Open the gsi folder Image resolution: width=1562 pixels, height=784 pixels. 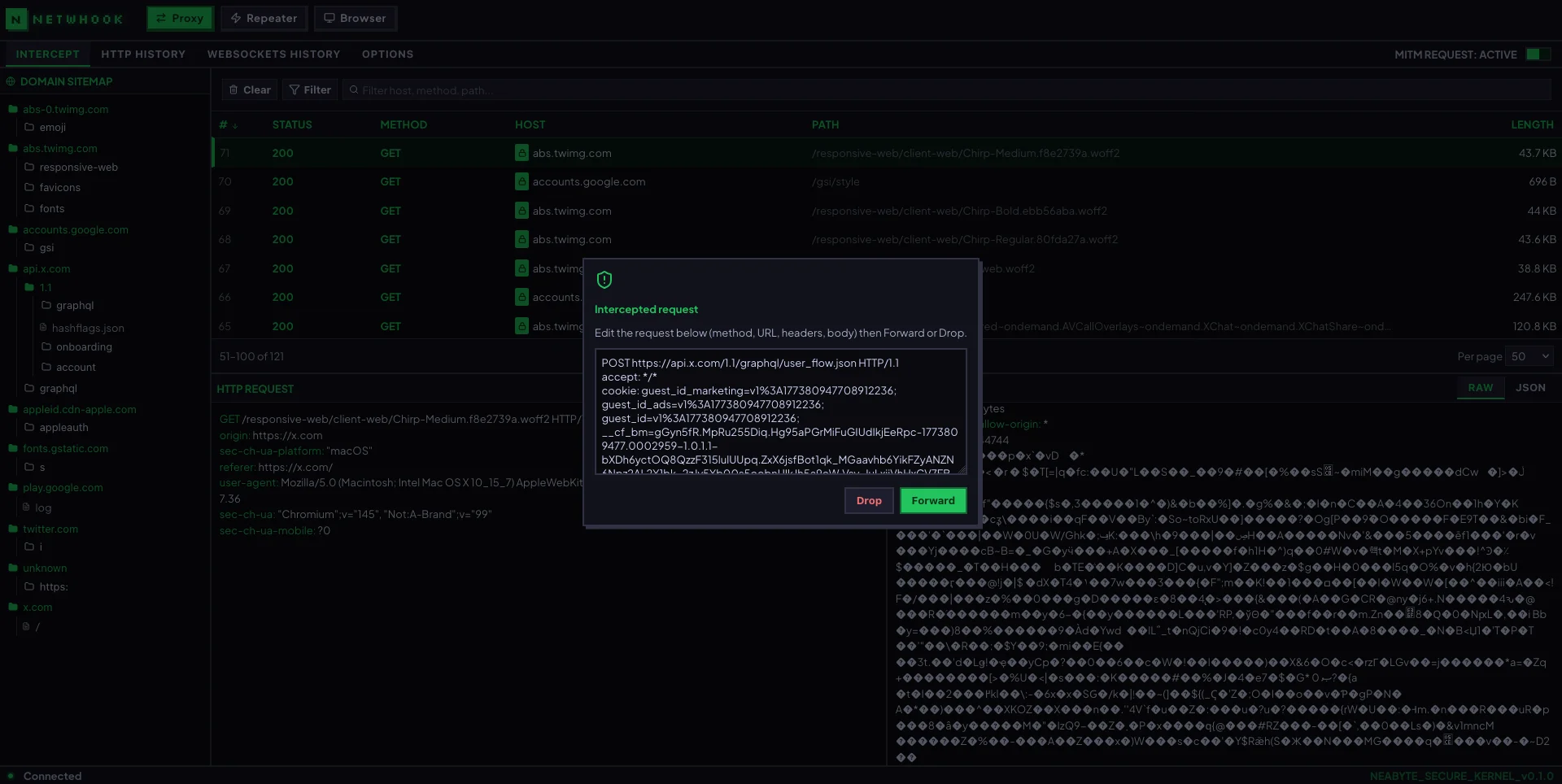(x=39, y=247)
